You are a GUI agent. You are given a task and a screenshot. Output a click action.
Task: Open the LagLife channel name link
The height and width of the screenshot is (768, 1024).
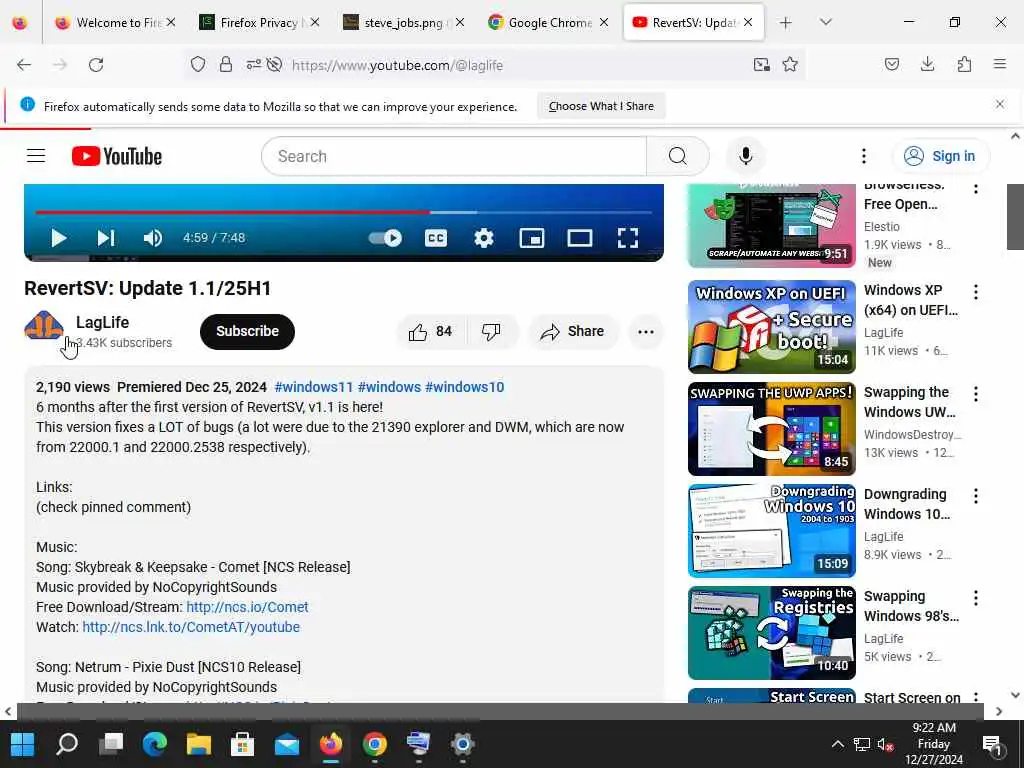click(103, 322)
